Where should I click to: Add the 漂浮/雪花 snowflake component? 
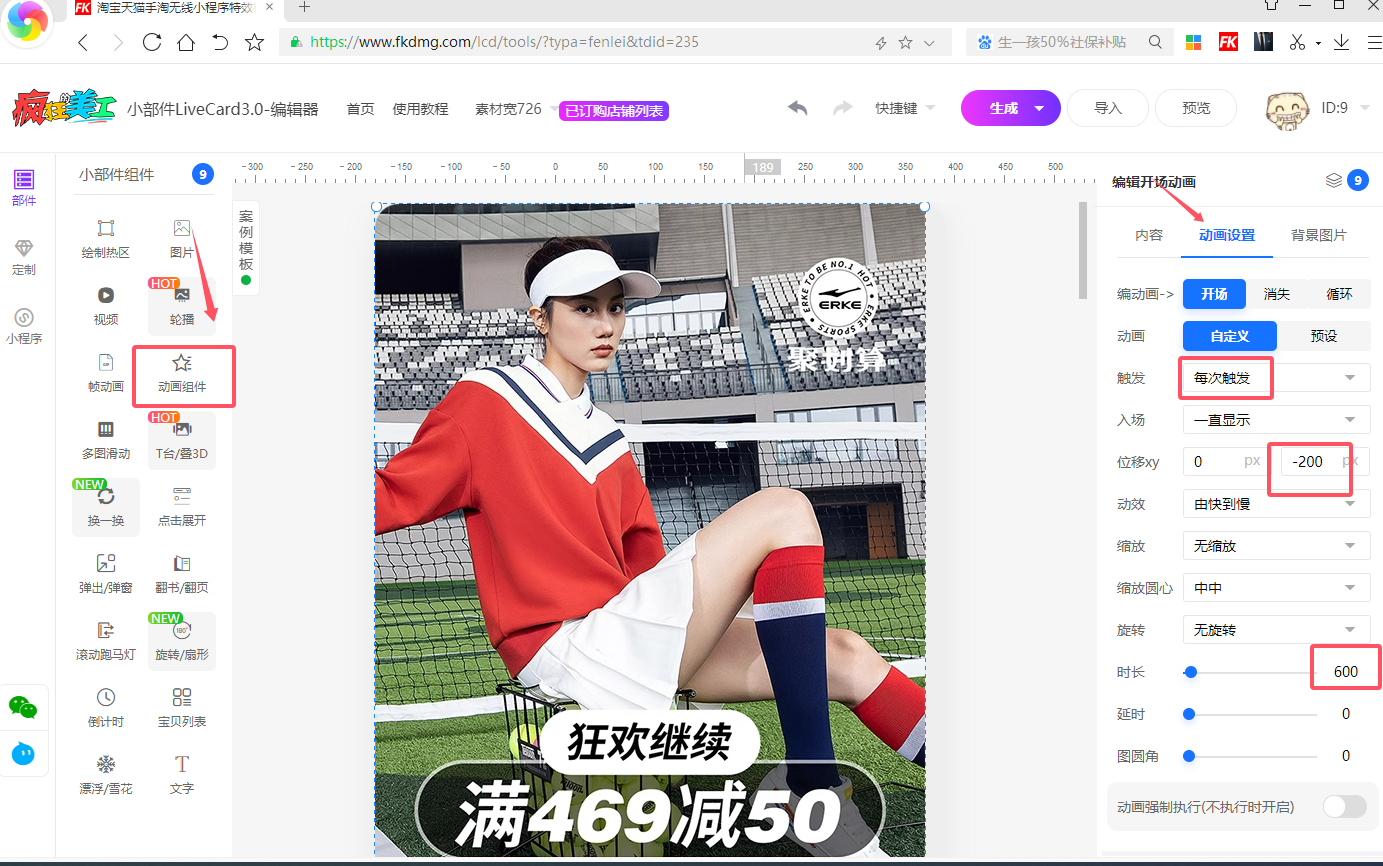pyautogui.click(x=106, y=775)
